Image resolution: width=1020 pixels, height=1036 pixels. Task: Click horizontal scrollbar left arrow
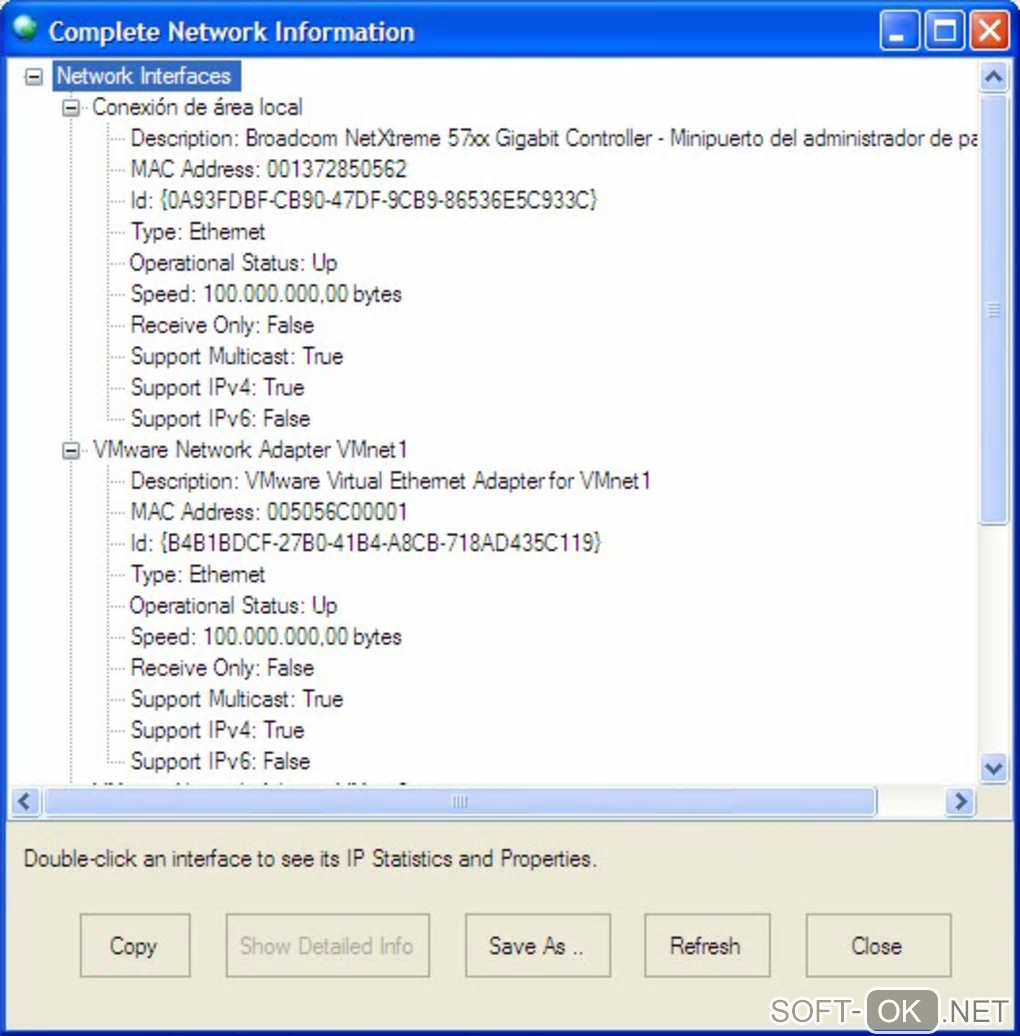point(25,801)
